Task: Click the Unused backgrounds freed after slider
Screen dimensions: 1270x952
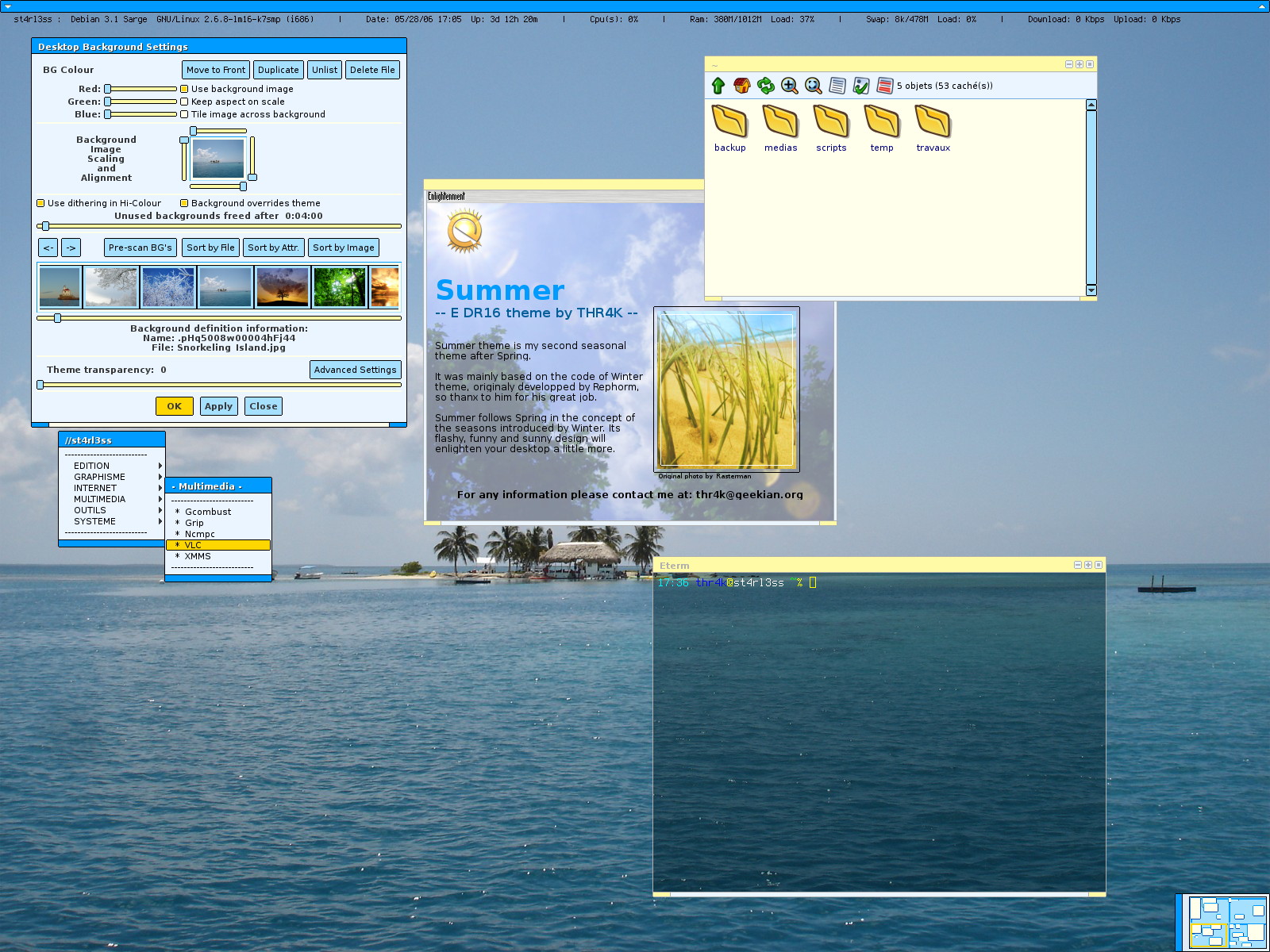Action: pos(219,226)
